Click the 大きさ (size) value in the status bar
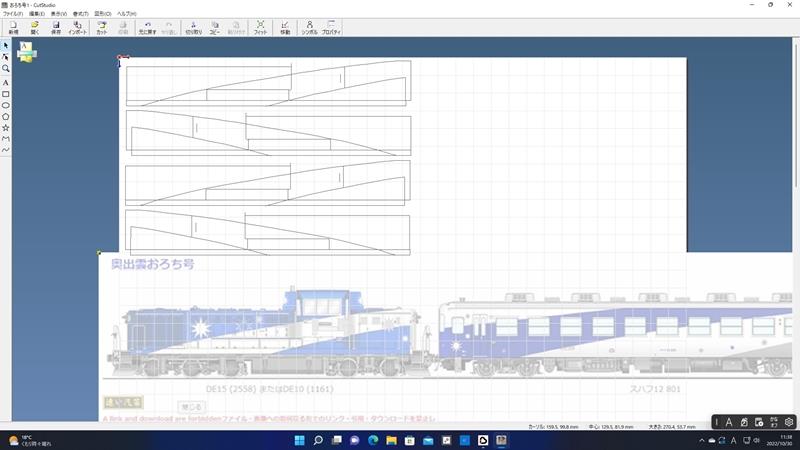The width and height of the screenshot is (800, 450). pos(672,427)
